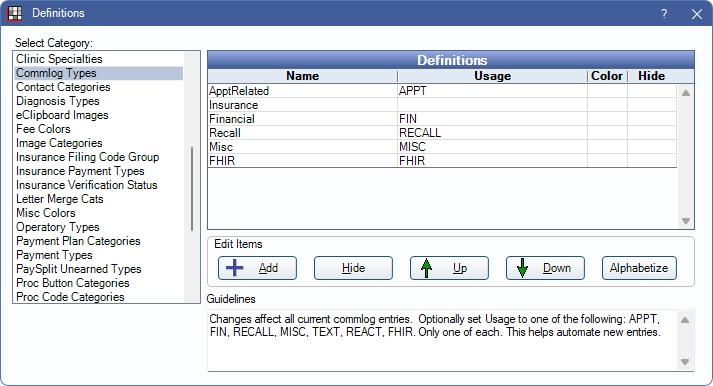
Task: Click the APPT usage cell
Action: (492, 91)
